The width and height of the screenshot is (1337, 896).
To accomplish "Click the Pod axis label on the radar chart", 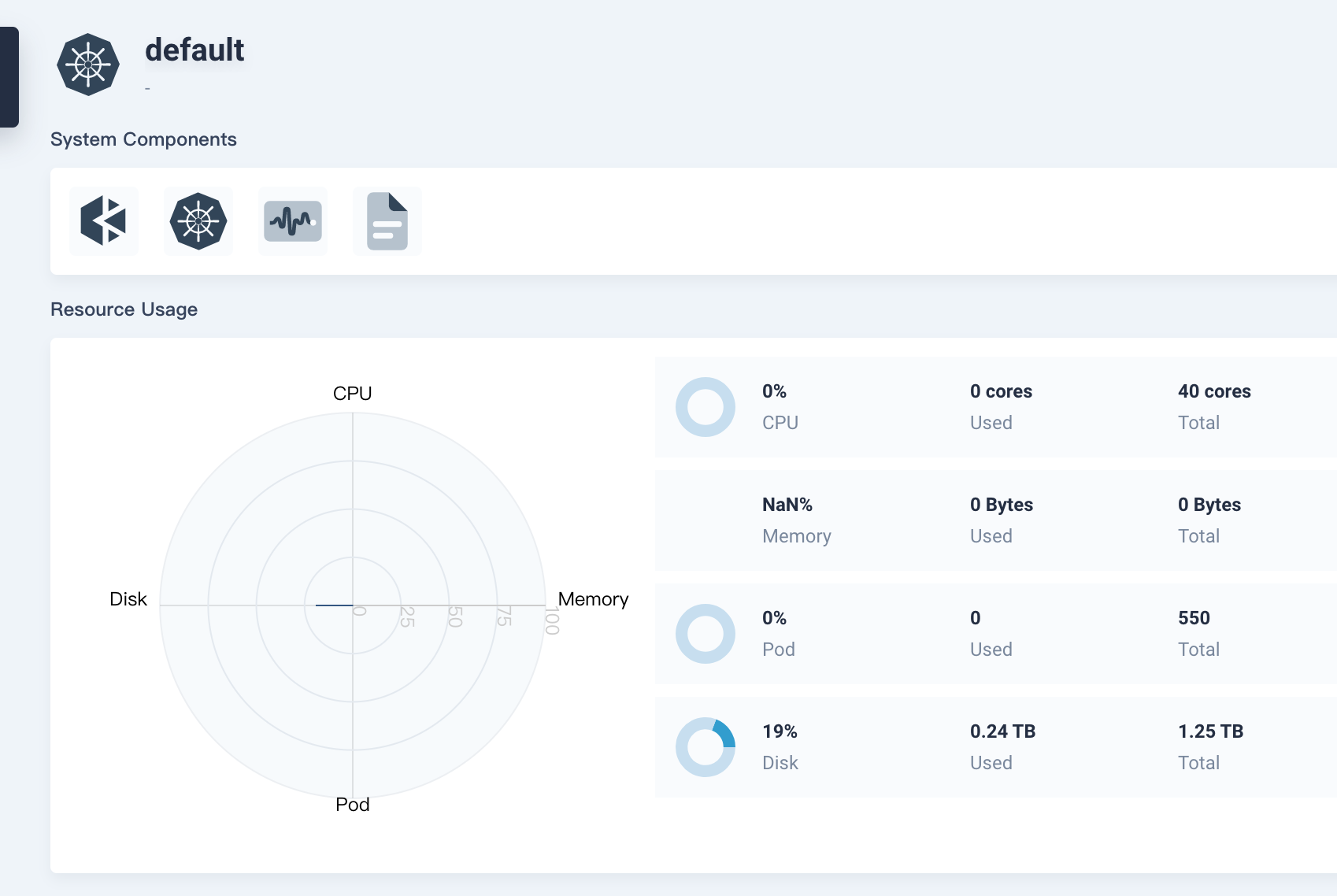I will pos(353,804).
